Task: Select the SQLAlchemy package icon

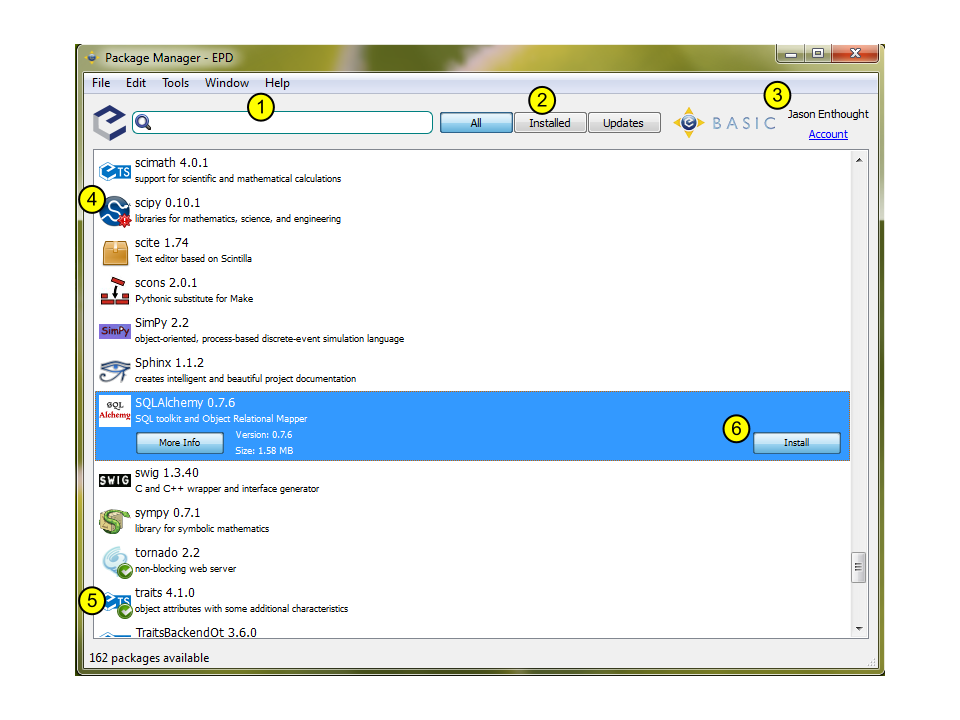Action: [115, 410]
